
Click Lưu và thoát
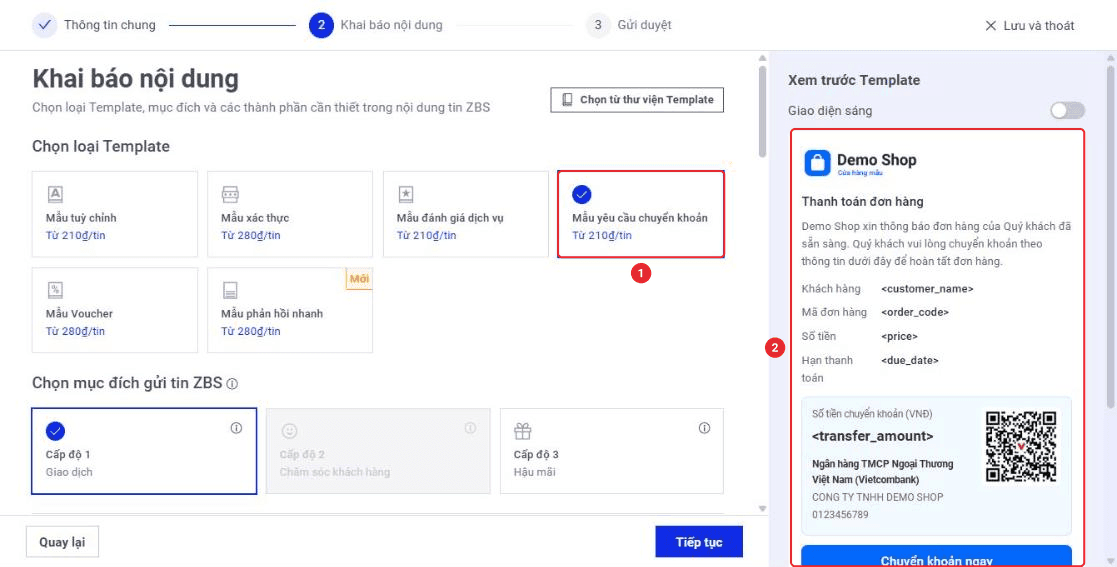(x=1029, y=26)
